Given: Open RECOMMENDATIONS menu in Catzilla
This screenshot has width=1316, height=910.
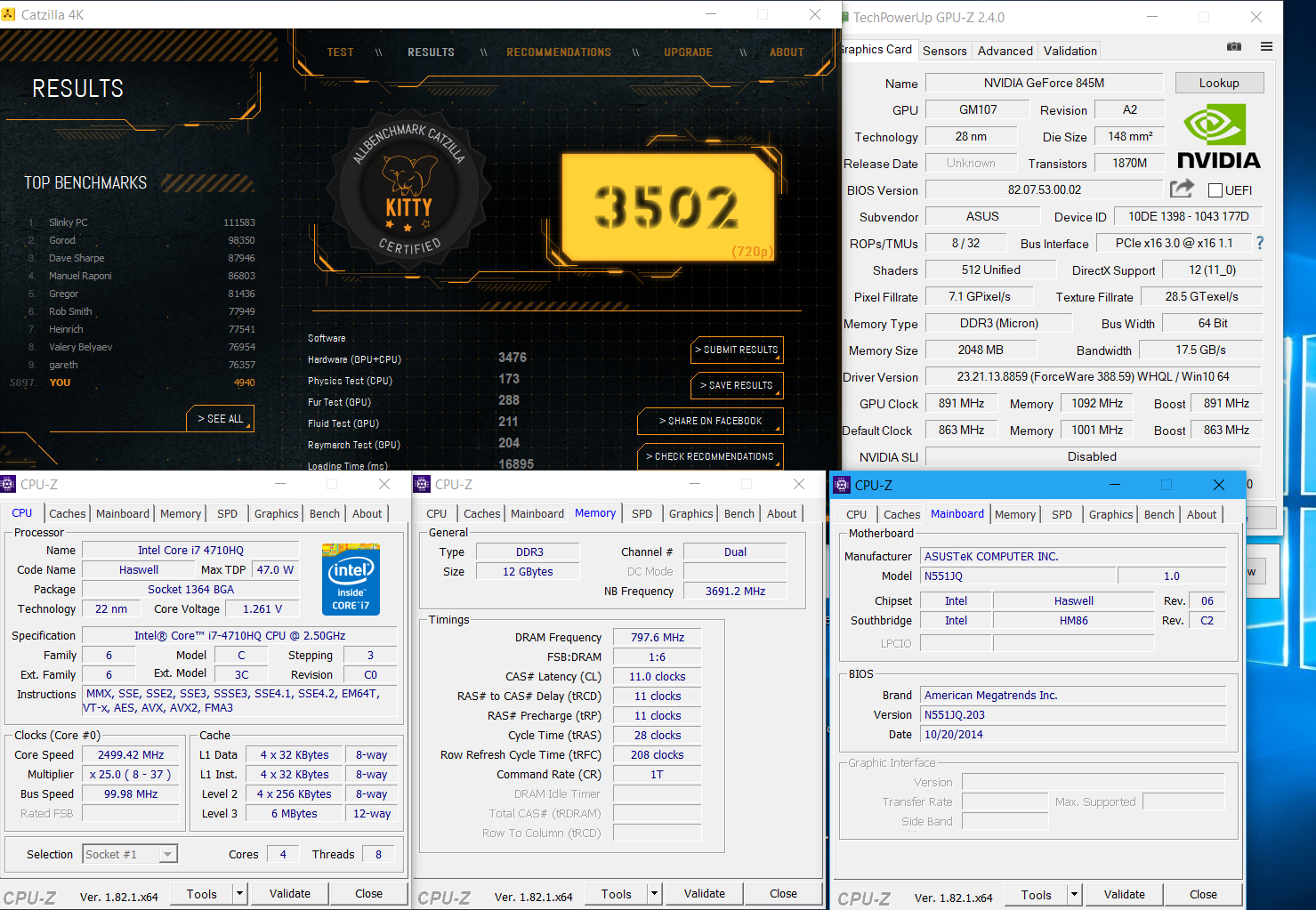Looking at the screenshot, I should (x=559, y=52).
